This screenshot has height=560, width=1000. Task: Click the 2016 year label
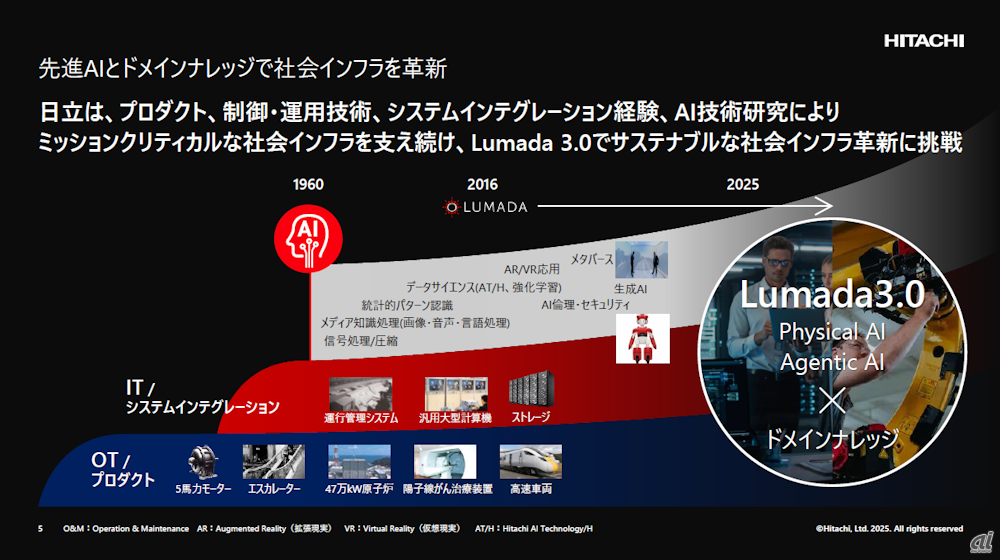[x=482, y=184]
